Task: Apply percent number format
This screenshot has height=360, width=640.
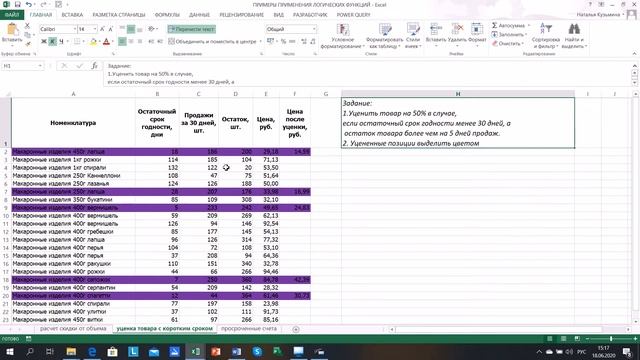Action: coord(283,42)
